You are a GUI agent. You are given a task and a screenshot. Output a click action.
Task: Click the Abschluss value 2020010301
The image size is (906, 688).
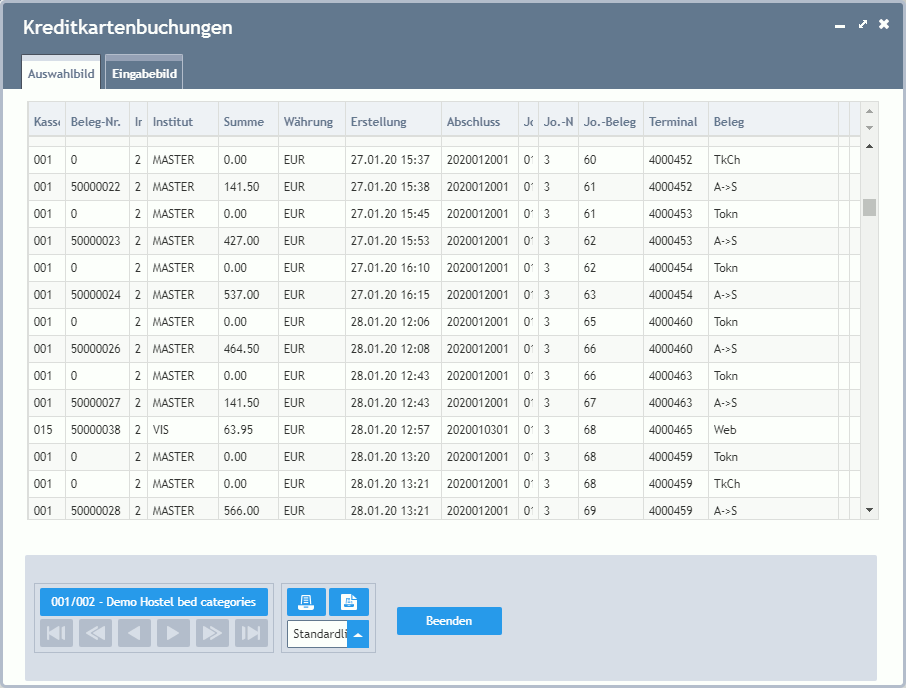(477, 430)
